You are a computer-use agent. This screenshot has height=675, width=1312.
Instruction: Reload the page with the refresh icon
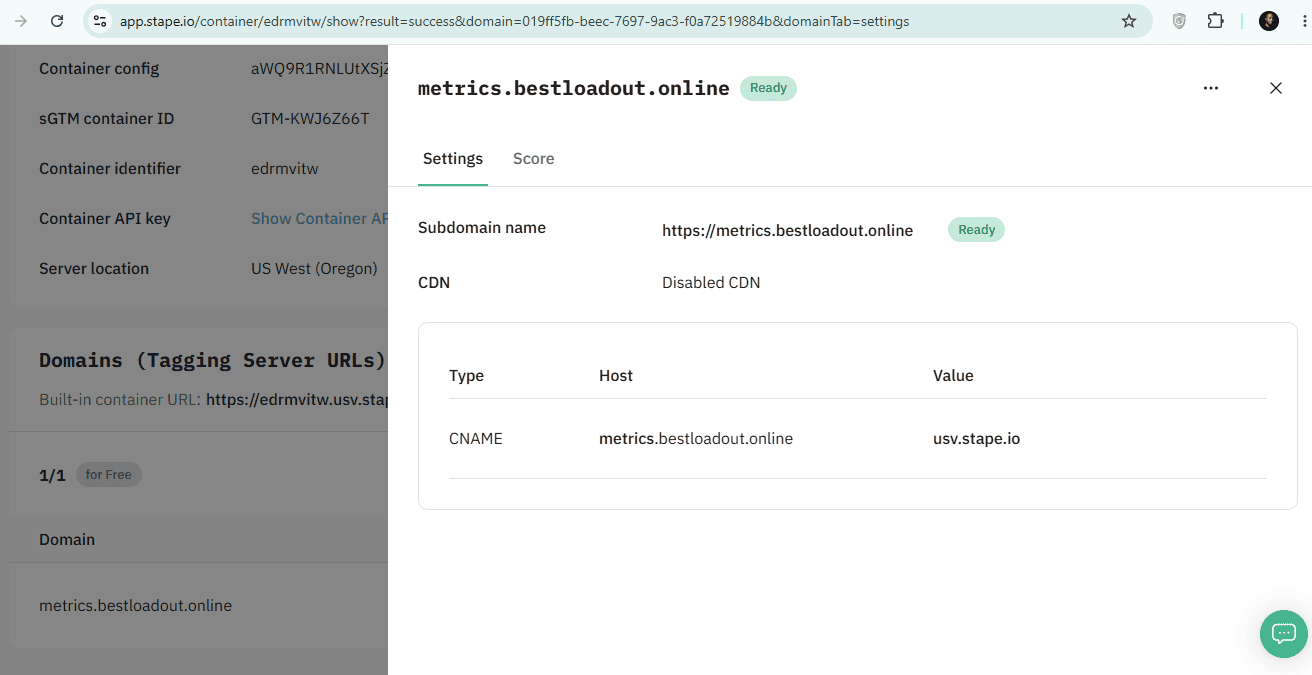[57, 21]
